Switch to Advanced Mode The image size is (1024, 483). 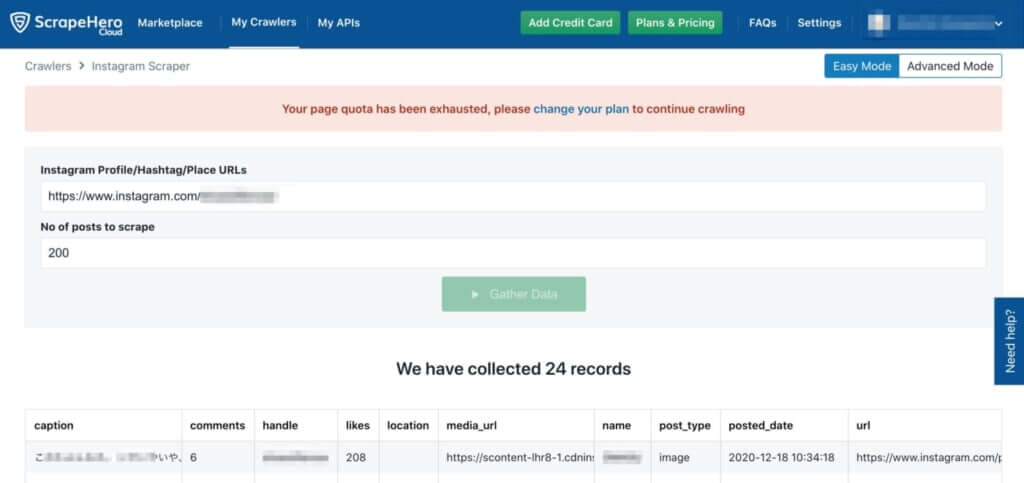tap(950, 66)
